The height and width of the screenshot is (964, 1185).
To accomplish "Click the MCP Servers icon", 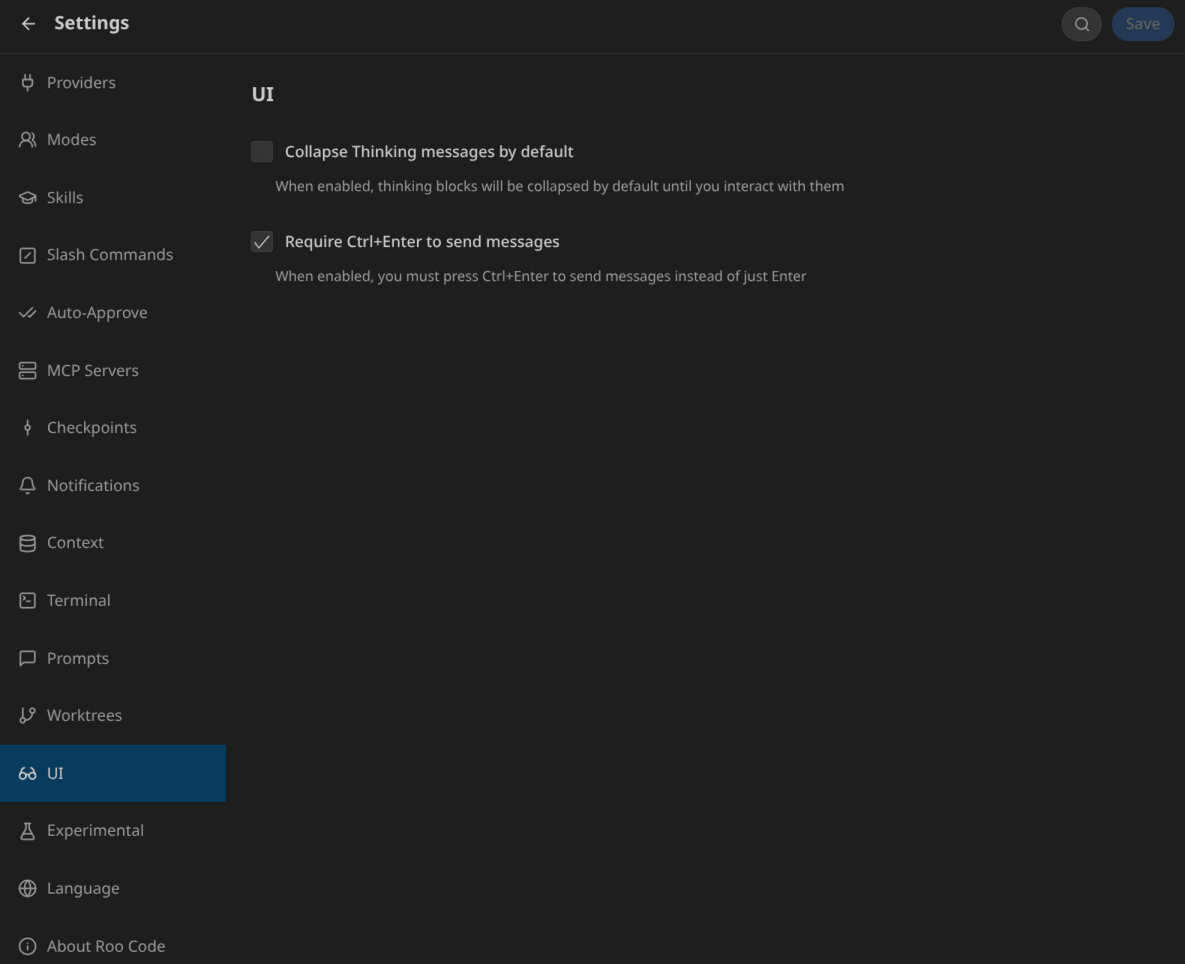I will click(27, 370).
